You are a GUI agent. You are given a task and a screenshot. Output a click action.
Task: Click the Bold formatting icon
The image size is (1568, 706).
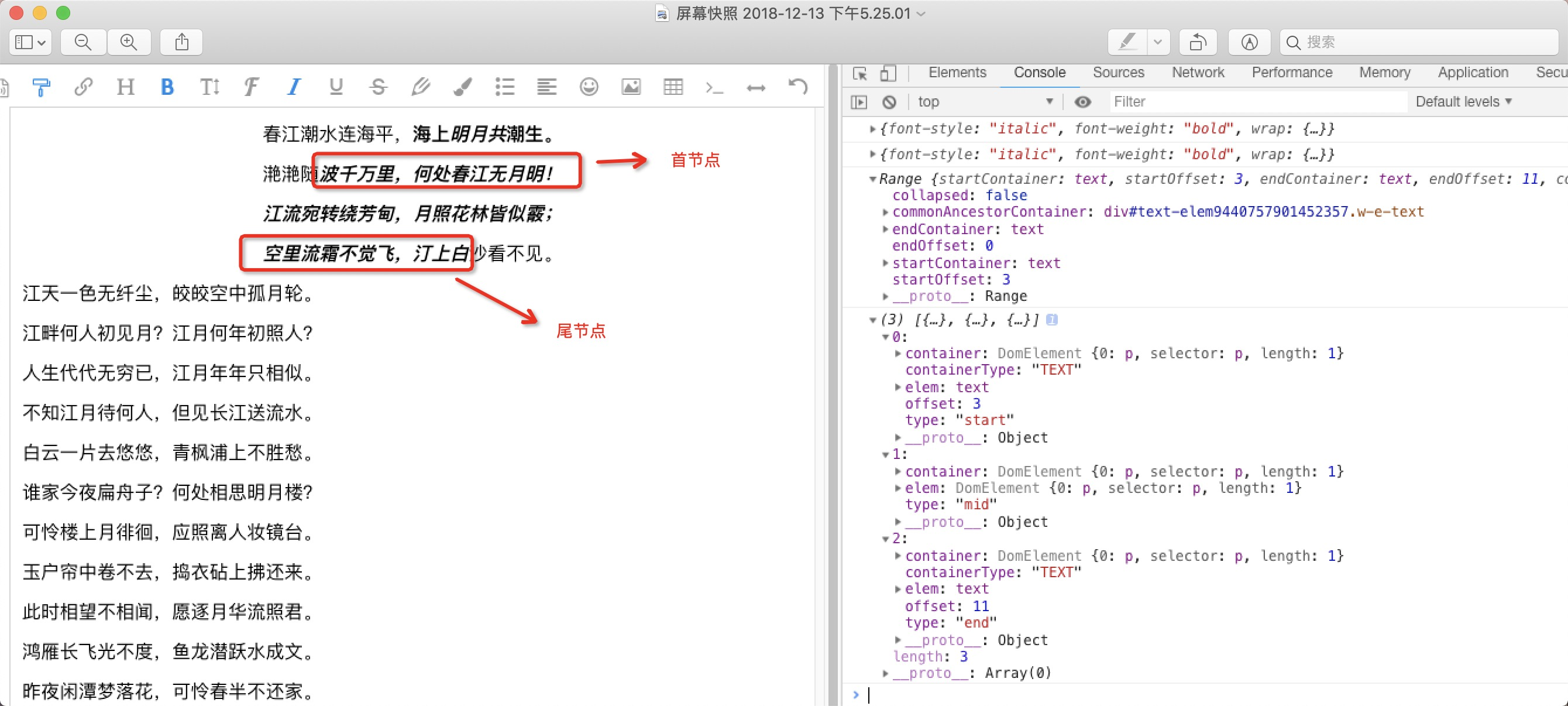click(x=167, y=87)
